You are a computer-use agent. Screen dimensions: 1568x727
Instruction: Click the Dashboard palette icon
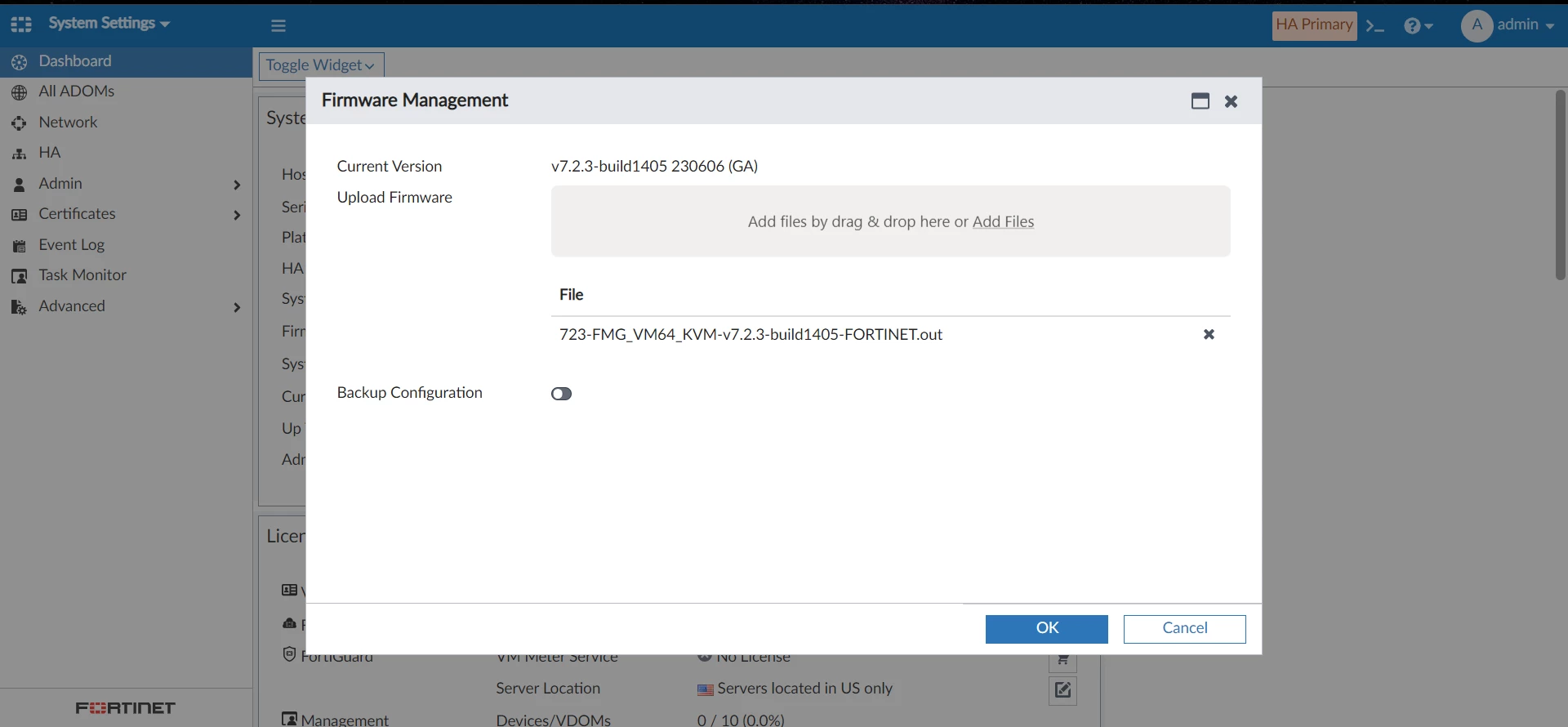click(20, 62)
